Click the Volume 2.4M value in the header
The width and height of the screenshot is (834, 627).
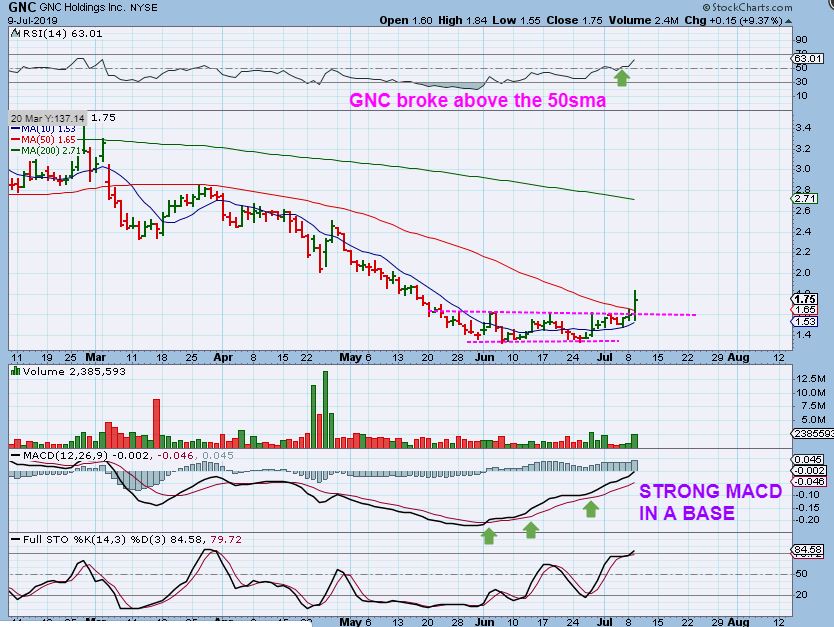click(x=644, y=20)
